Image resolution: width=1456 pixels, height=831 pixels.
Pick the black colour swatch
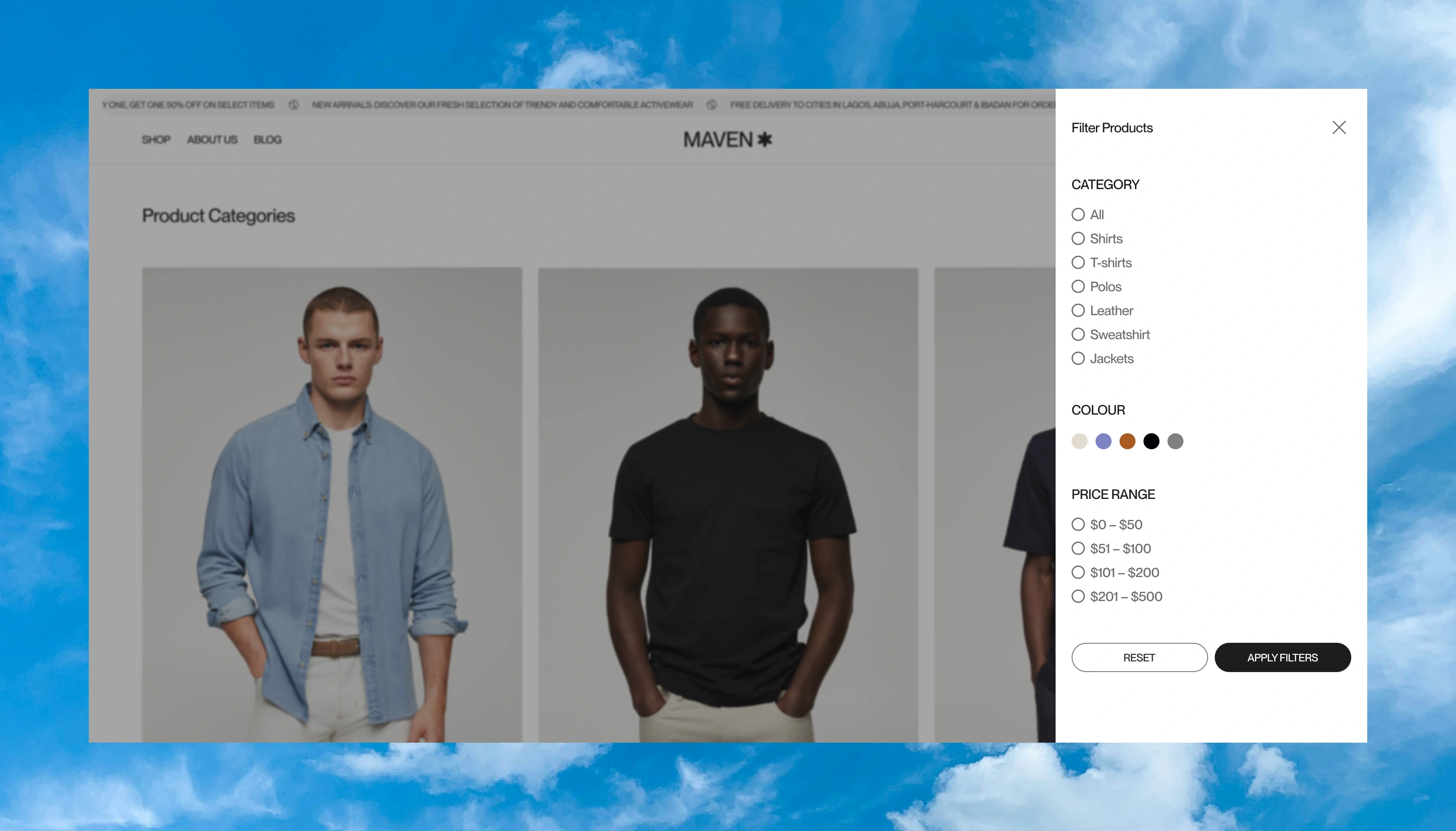pos(1151,441)
